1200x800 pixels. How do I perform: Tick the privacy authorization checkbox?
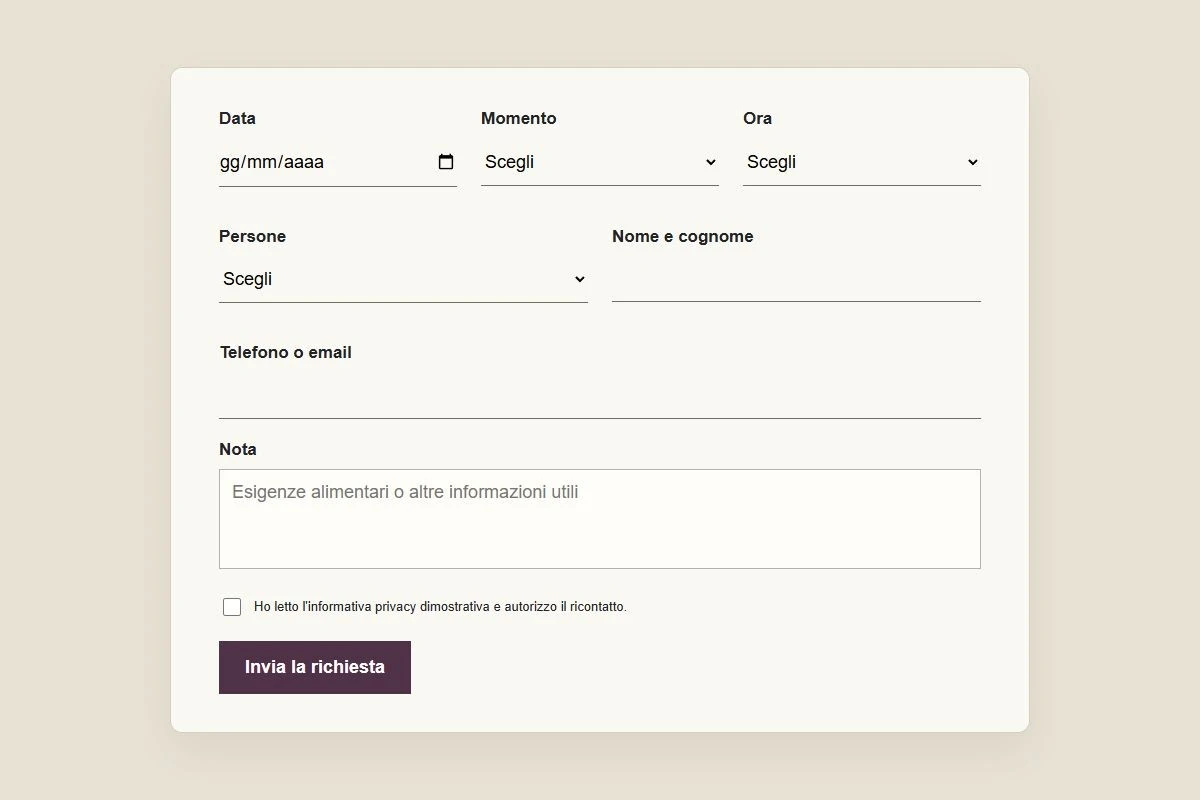coord(232,607)
